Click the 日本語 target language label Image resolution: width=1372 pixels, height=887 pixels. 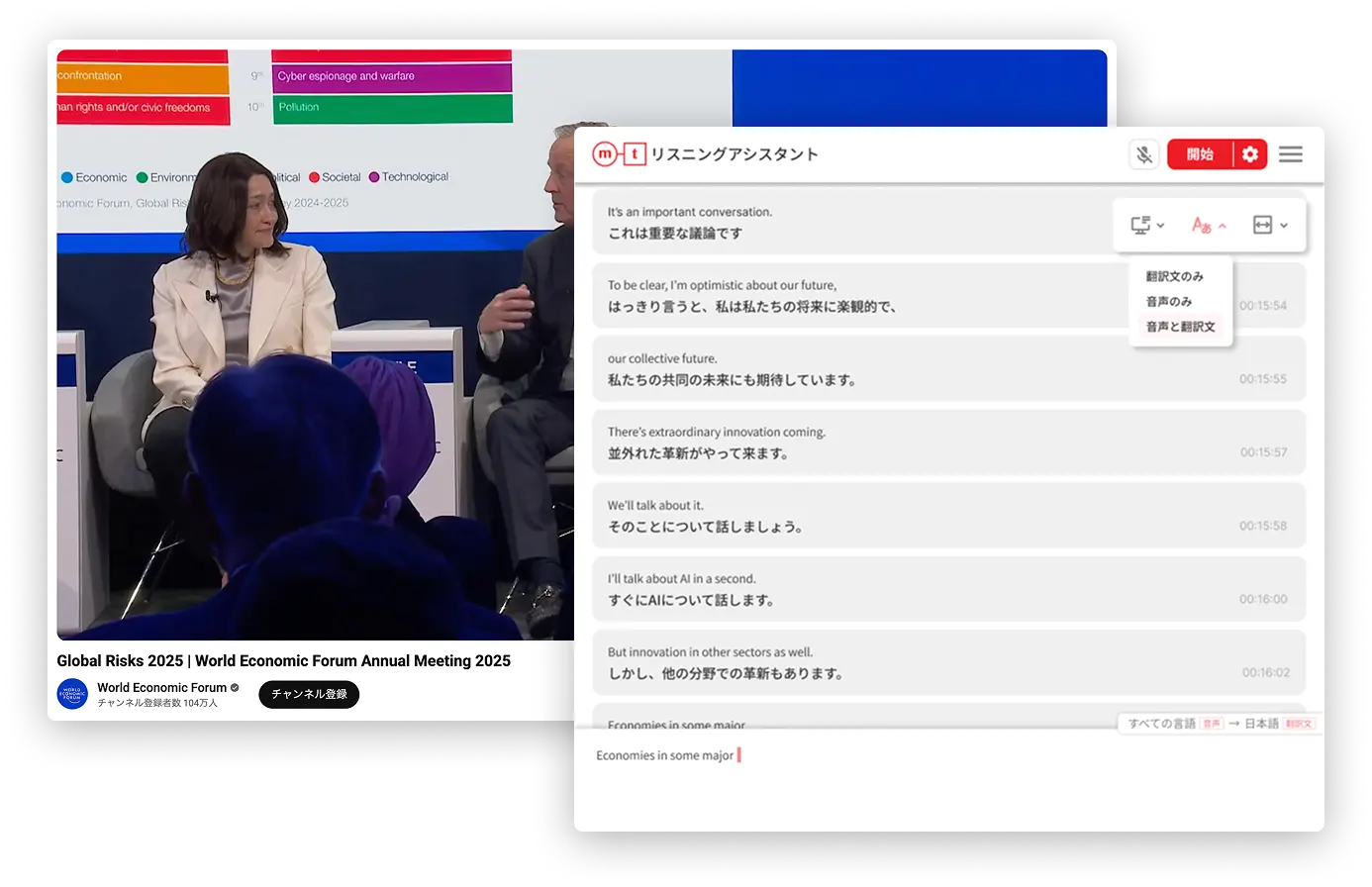[1262, 724]
